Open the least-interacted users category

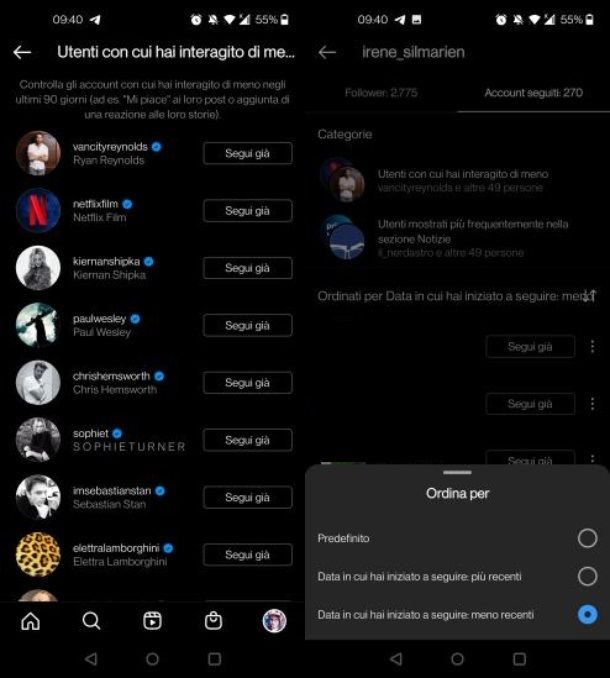pyautogui.click(x=457, y=180)
